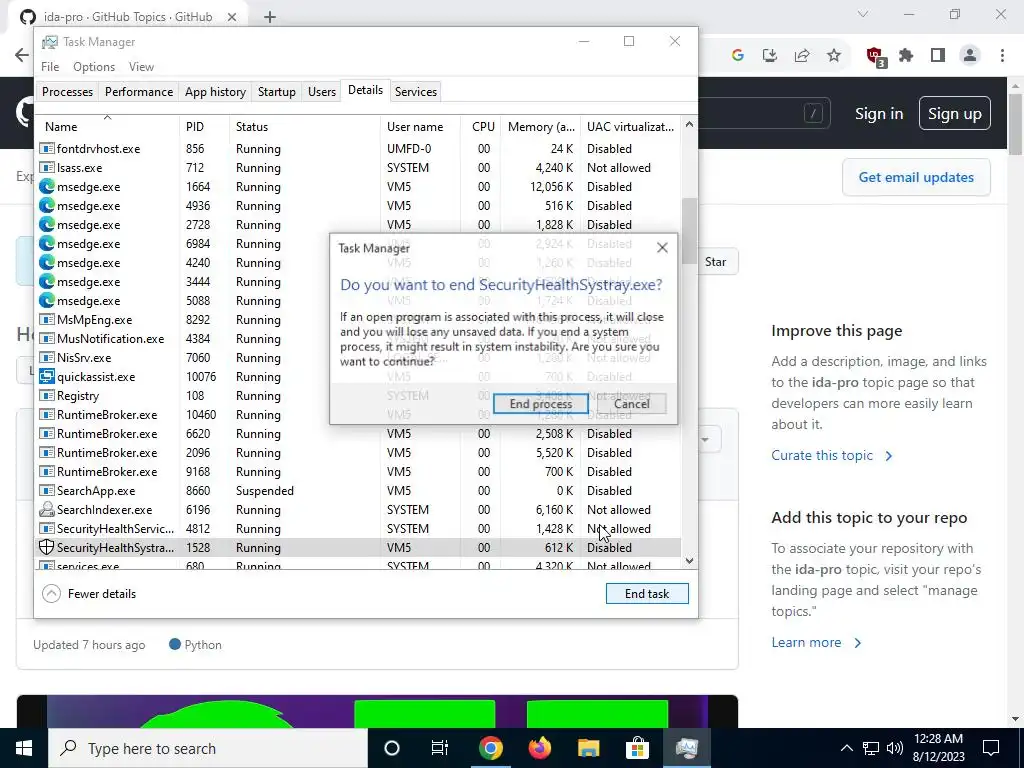Screen dimensions: 1024x768
Task: Select msedge.exe with PID 6984
Action: tap(183, 244)
